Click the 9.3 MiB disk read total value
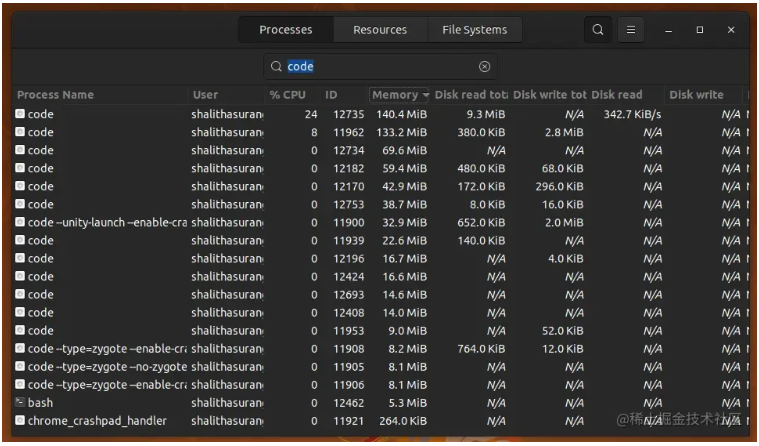The image size is (759, 446). (486, 114)
